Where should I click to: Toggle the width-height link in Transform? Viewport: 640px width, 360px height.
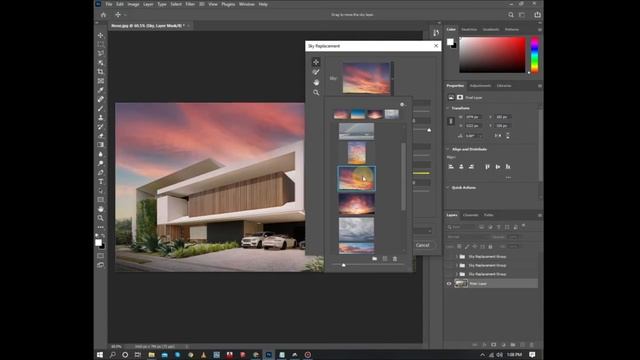coord(451,121)
